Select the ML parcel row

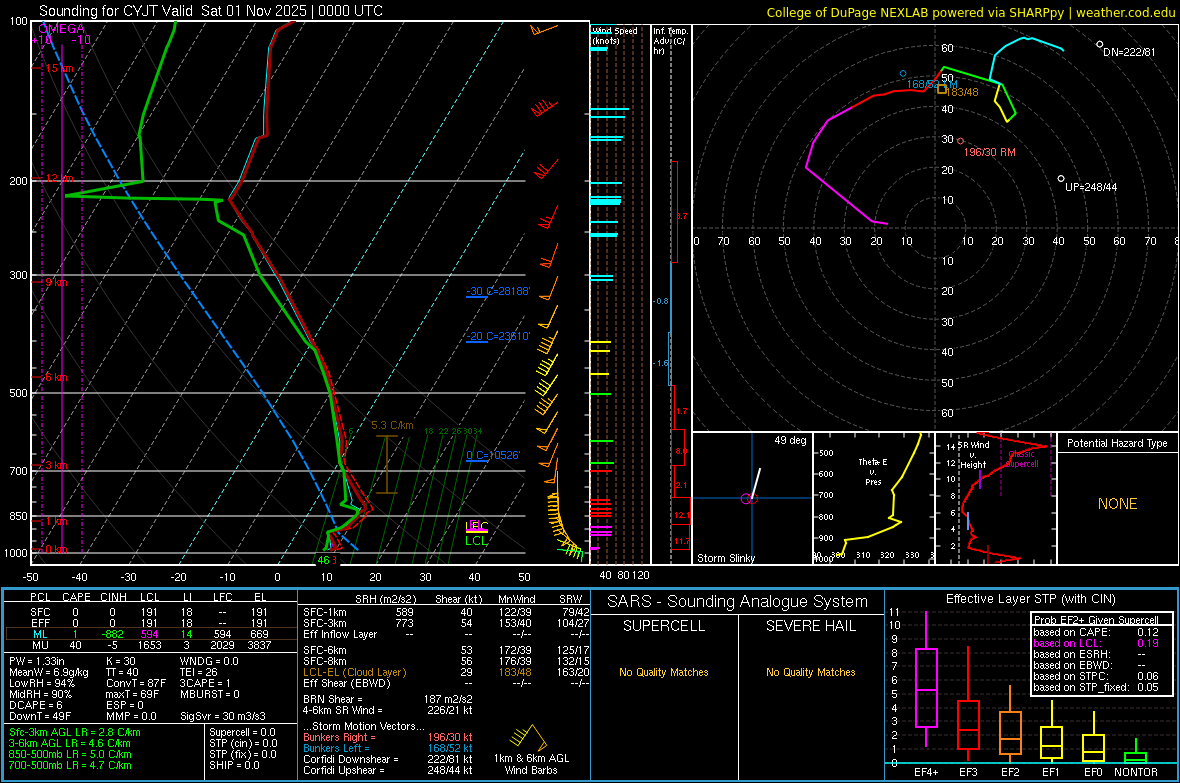(150, 634)
